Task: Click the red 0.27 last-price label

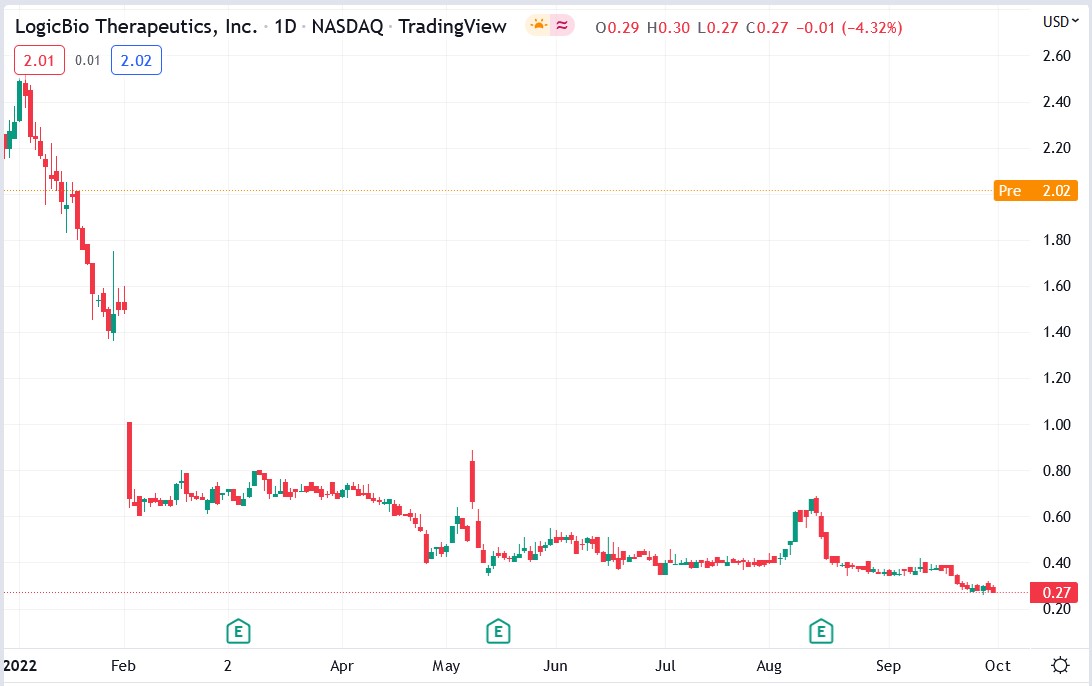Action: coord(1056,592)
